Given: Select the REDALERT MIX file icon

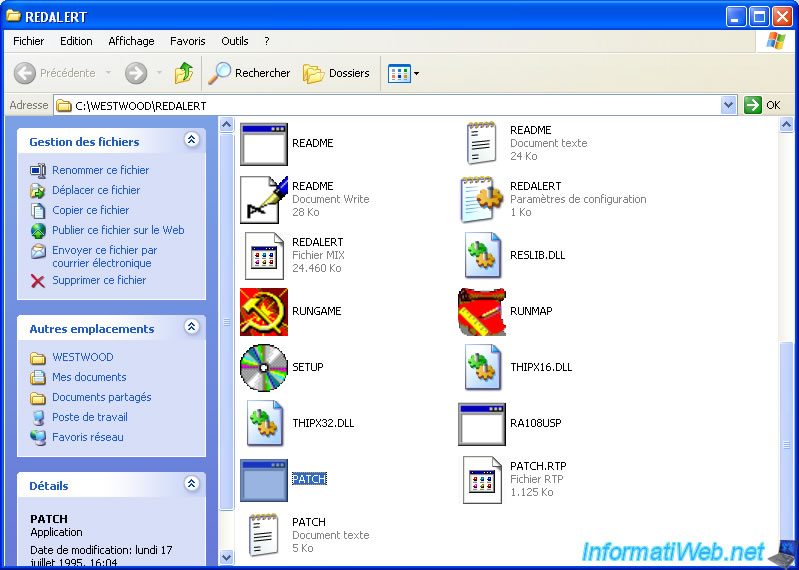Looking at the screenshot, I should [x=264, y=256].
